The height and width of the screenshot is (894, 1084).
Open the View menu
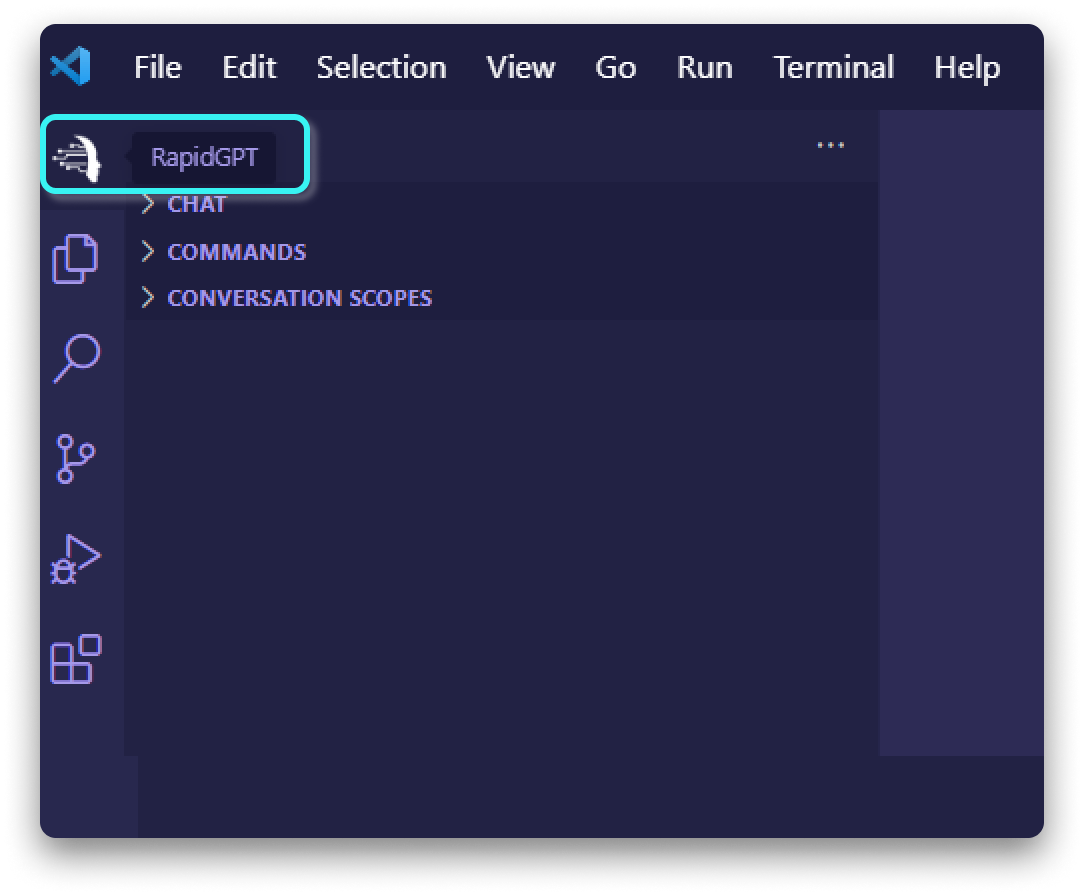[521, 67]
